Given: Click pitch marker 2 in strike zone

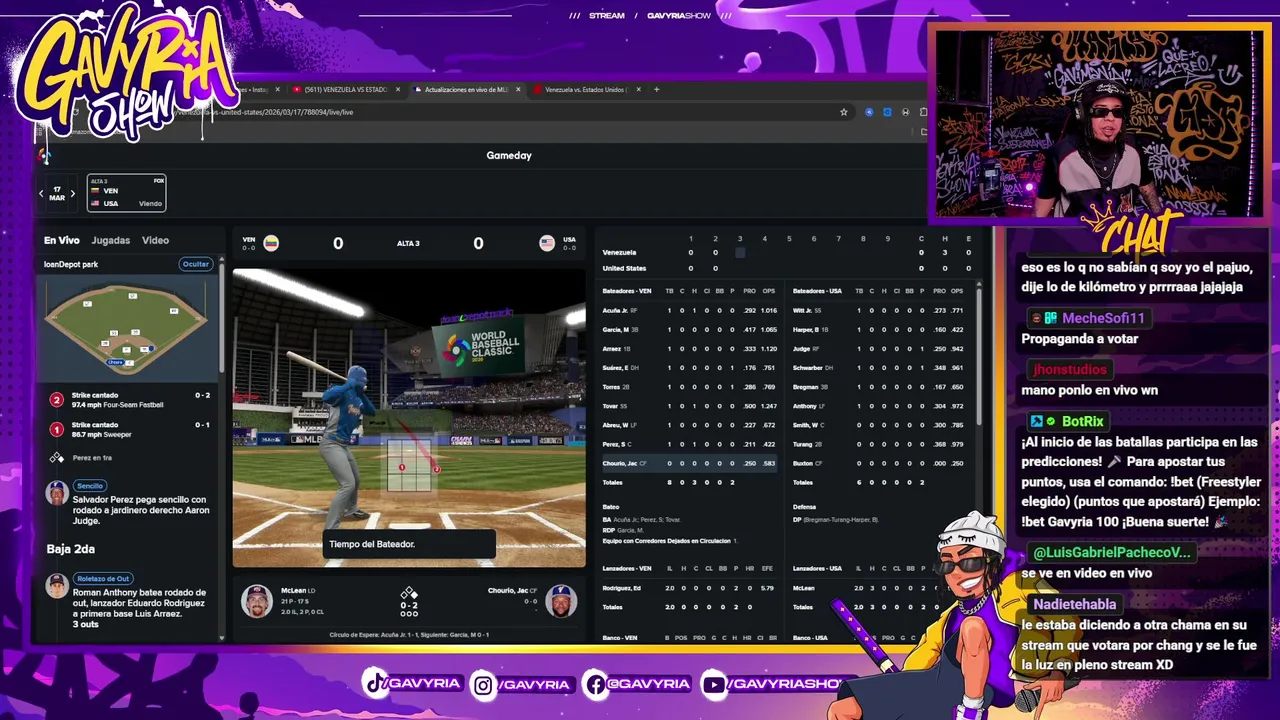Looking at the screenshot, I should (436, 468).
